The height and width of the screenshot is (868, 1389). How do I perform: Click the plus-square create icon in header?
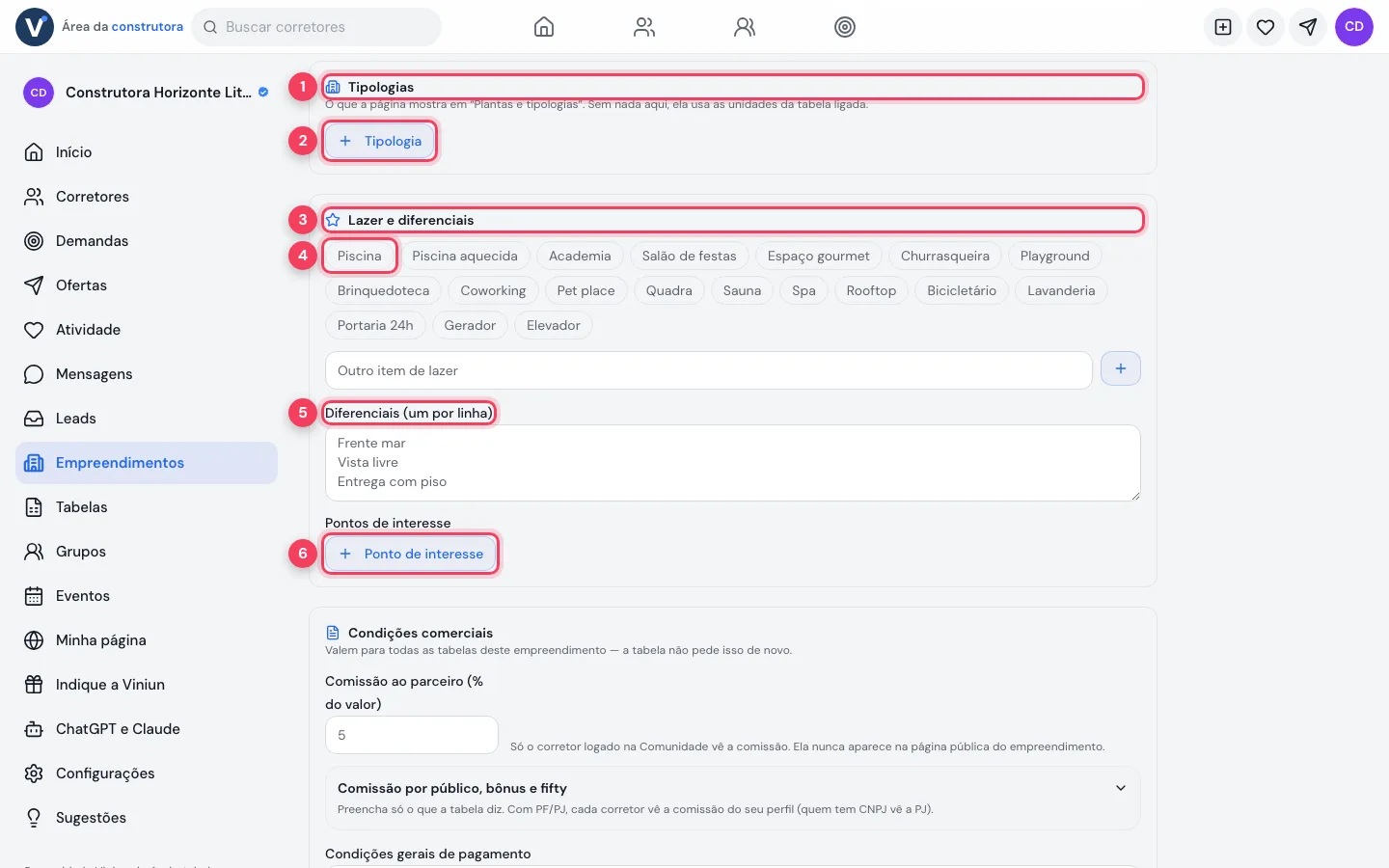[x=1223, y=27]
